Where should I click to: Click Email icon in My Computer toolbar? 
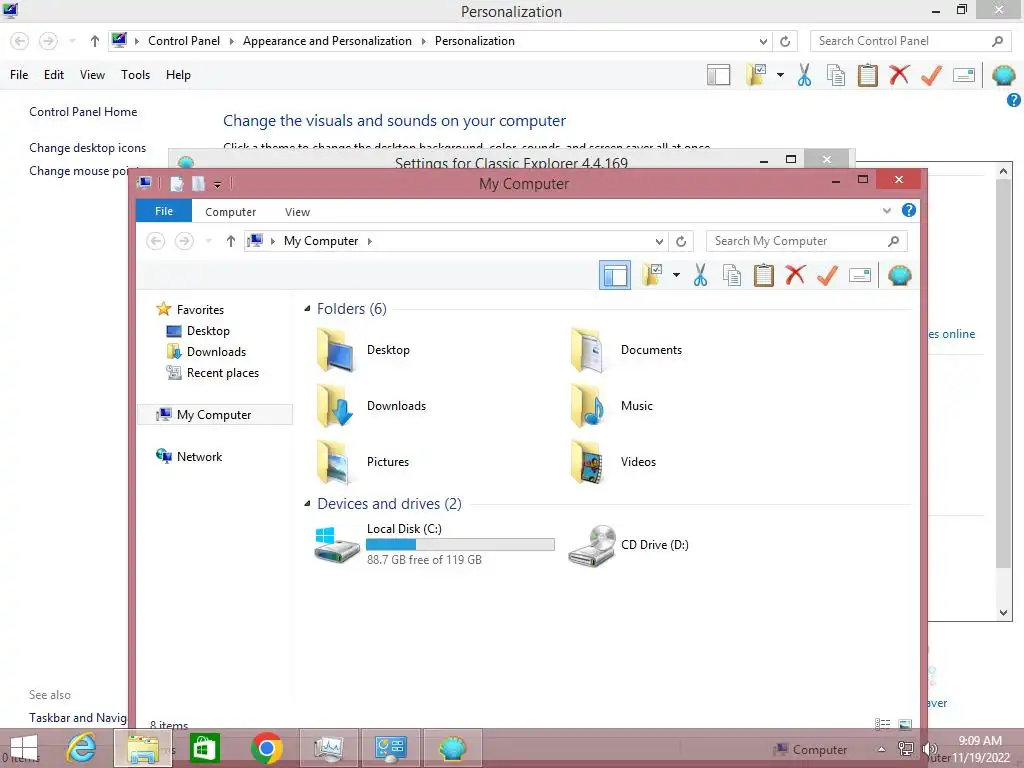click(860, 276)
